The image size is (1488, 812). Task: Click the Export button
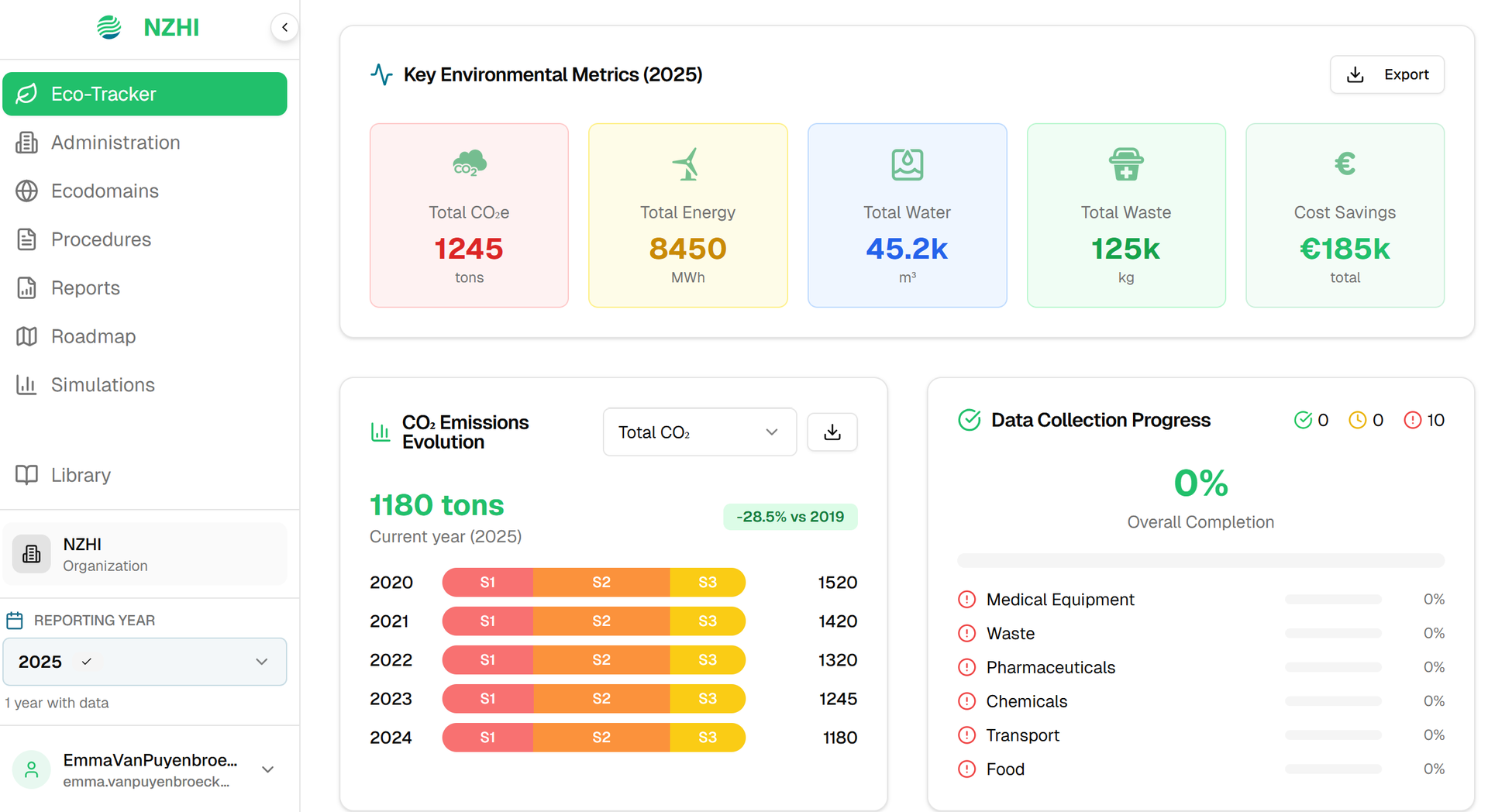(x=1386, y=74)
